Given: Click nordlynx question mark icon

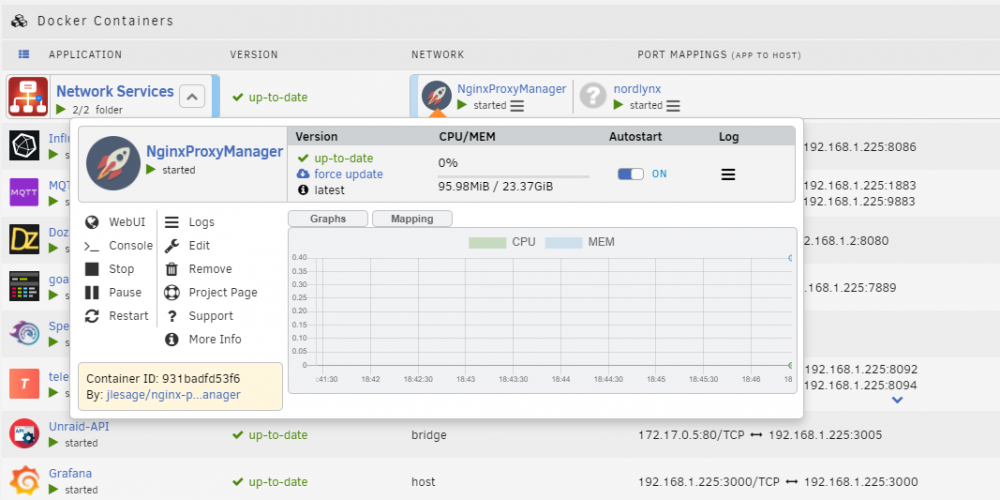Looking at the screenshot, I should (x=593, y=96).
